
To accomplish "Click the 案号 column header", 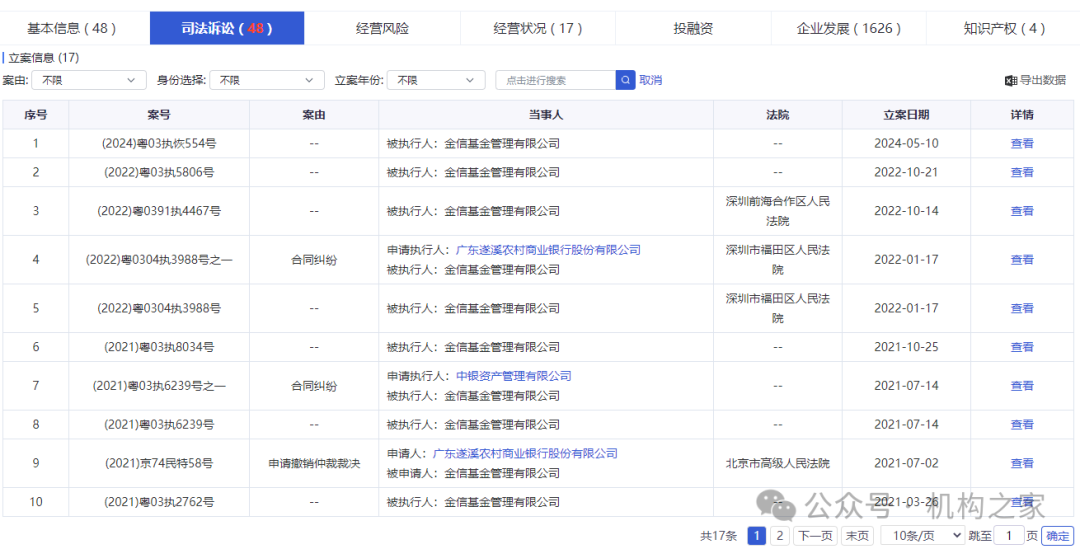I will tap(158, 115).
